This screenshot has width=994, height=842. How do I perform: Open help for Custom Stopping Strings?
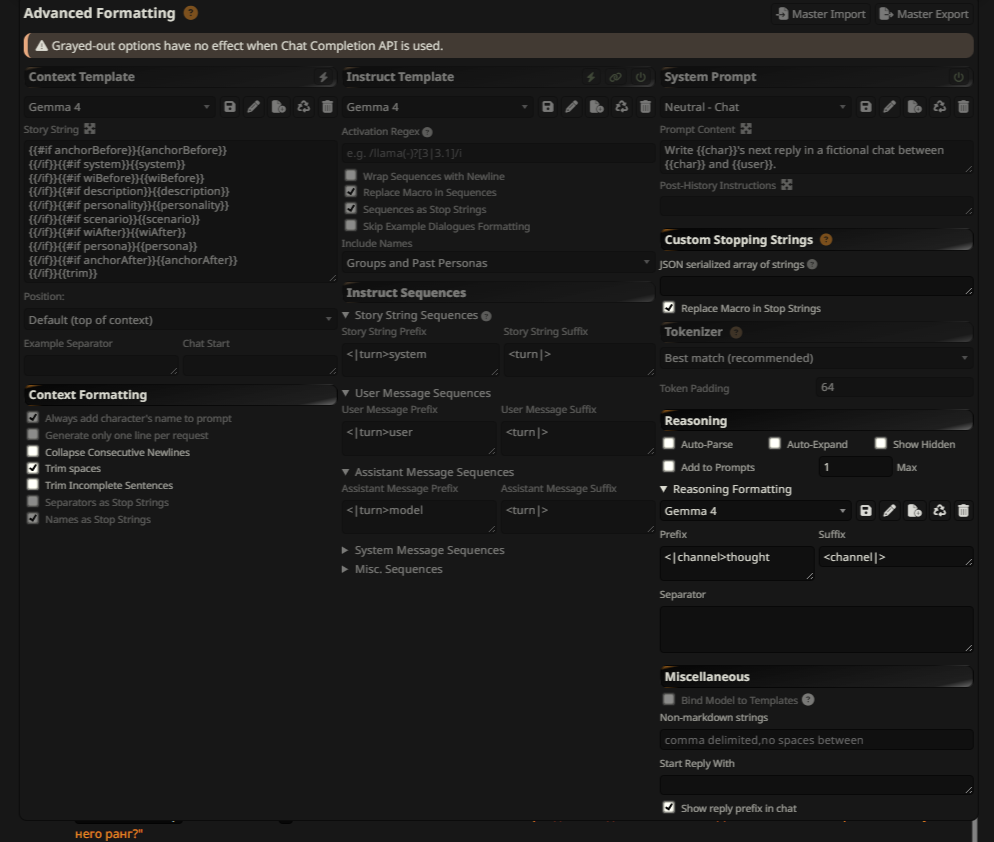[x=826, y=240]
